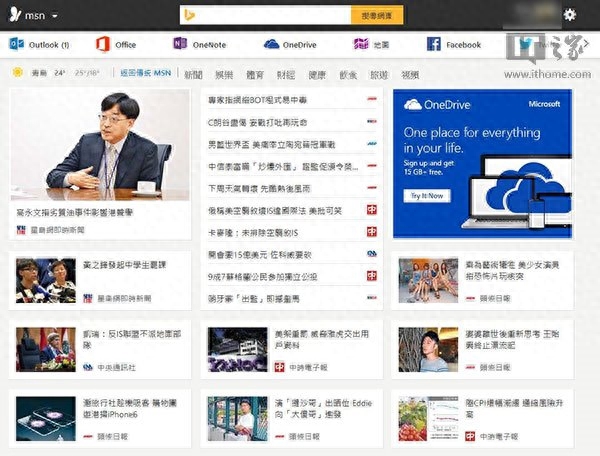
Task: Open the headline mentioning Eddie
Action: tap(323, 409)
